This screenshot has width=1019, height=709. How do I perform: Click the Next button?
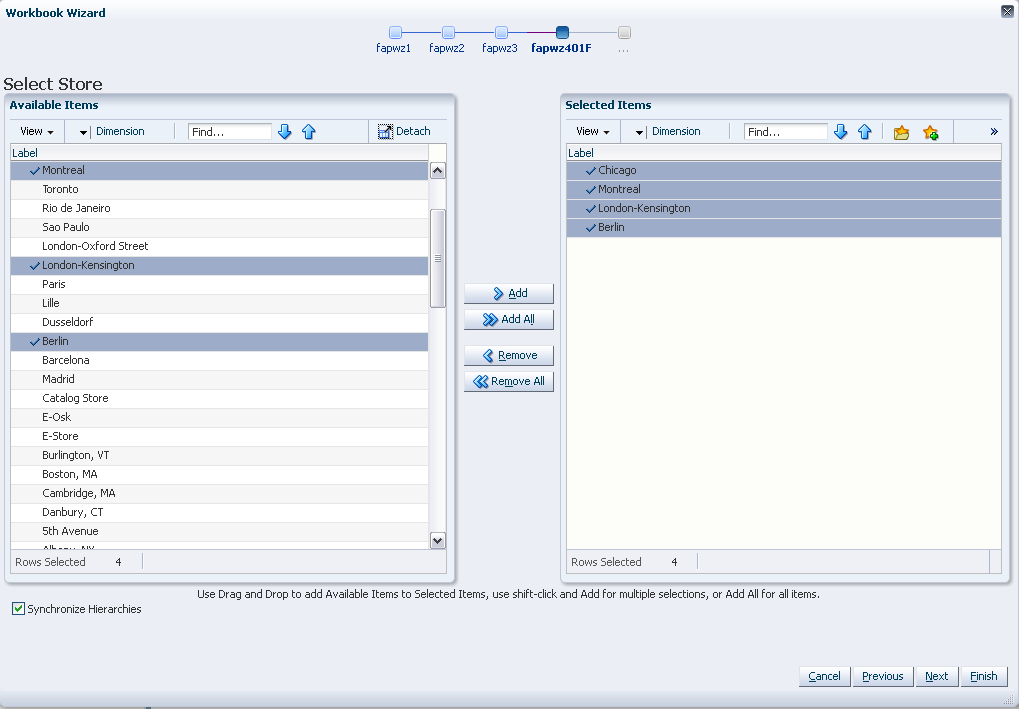click(936, 677)
